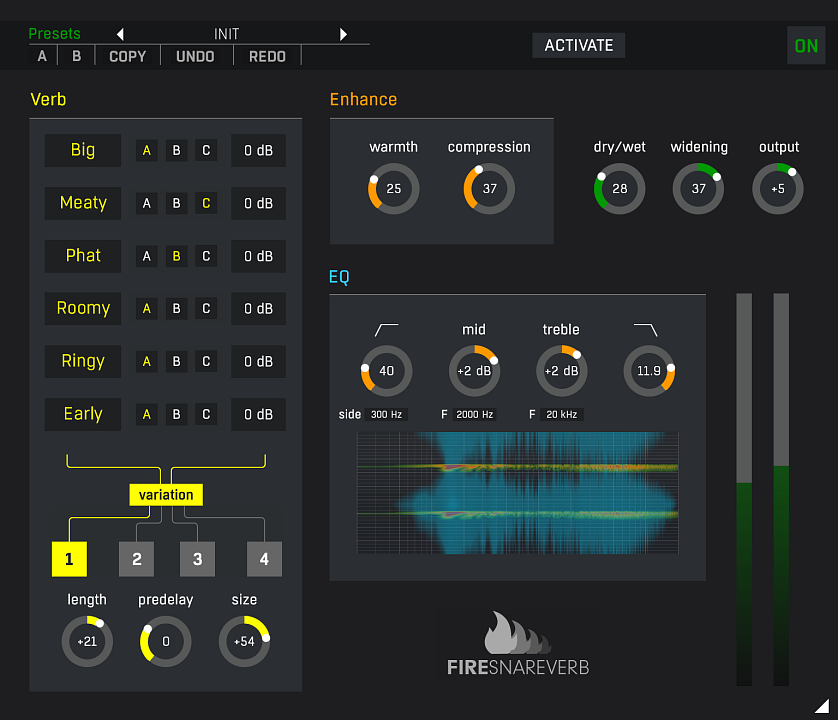This screenshot has width=838, height=720.
Task: Select variant A for Meaty reverb
Action: 146,204
